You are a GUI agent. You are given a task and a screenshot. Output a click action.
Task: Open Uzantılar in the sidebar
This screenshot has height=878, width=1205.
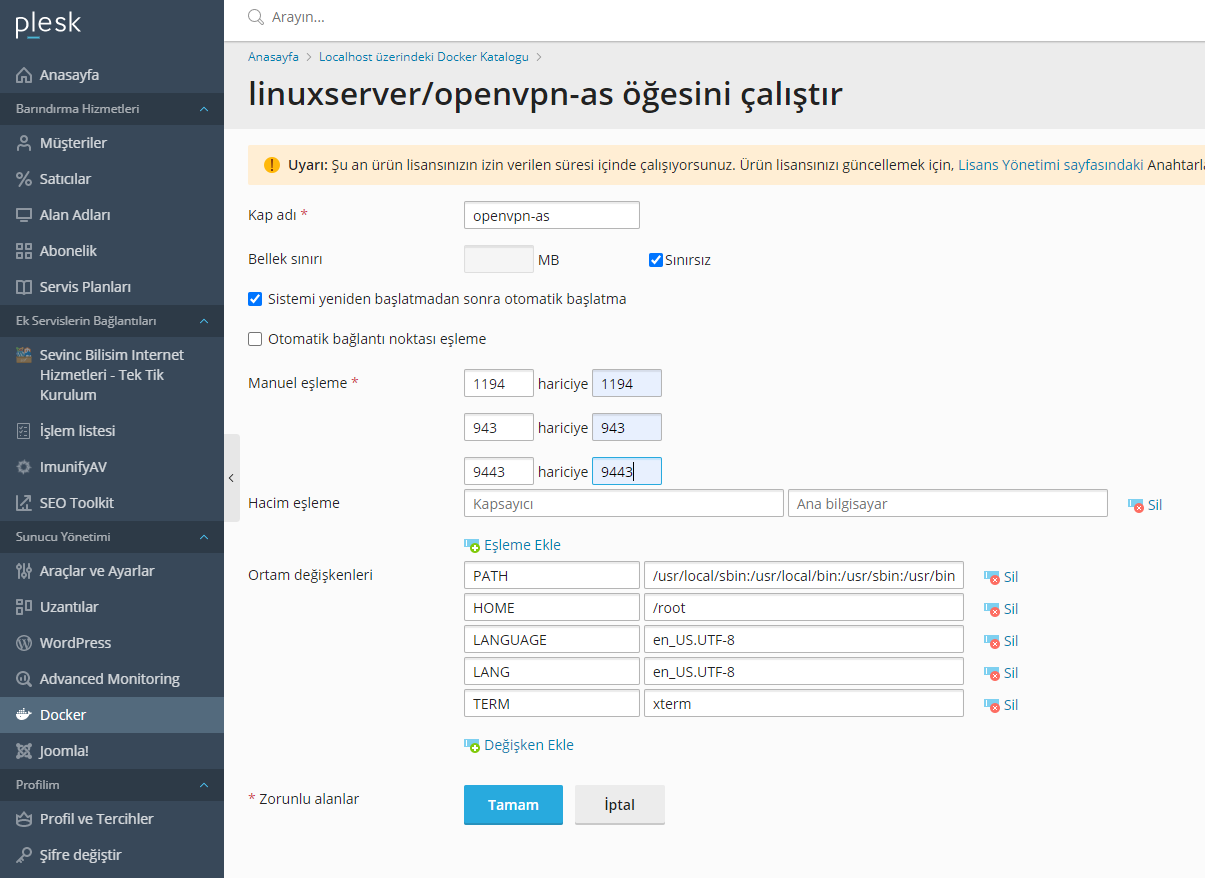click(x=112, y=607)
